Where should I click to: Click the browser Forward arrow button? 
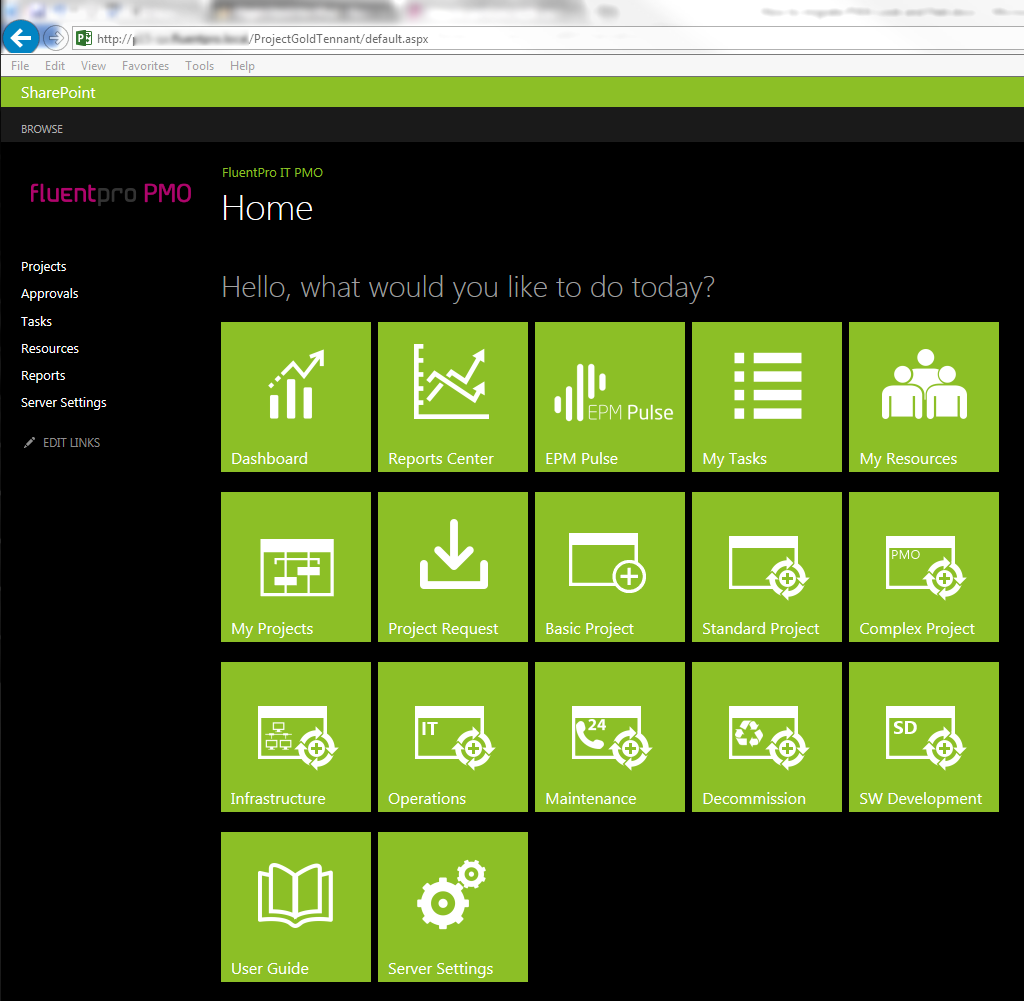[56, 38]
